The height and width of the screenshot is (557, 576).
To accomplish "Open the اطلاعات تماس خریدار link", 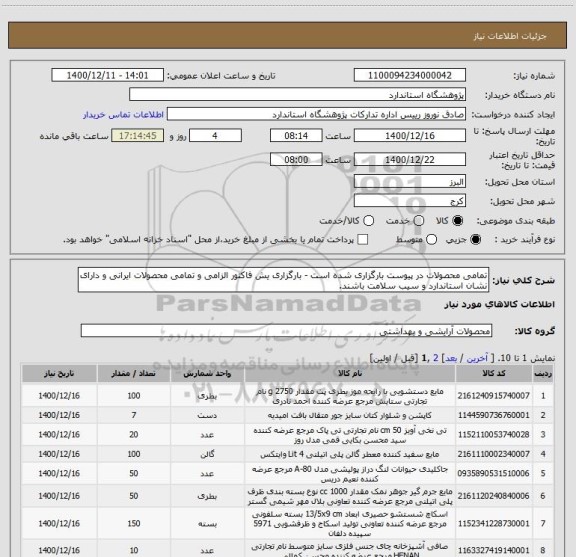I will pyautogui.click(x=123, y=115).
